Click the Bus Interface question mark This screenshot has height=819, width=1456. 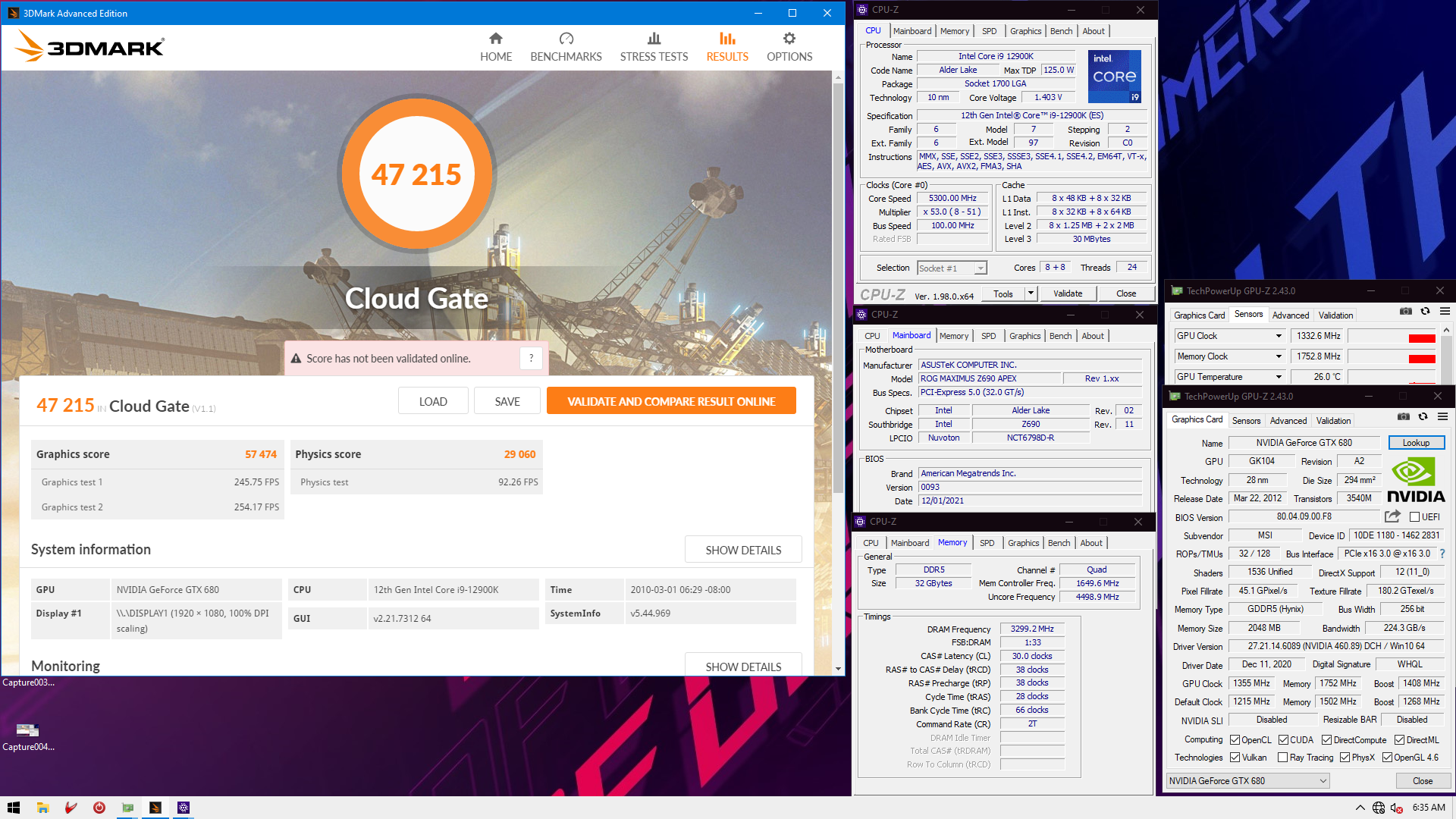1442,554
